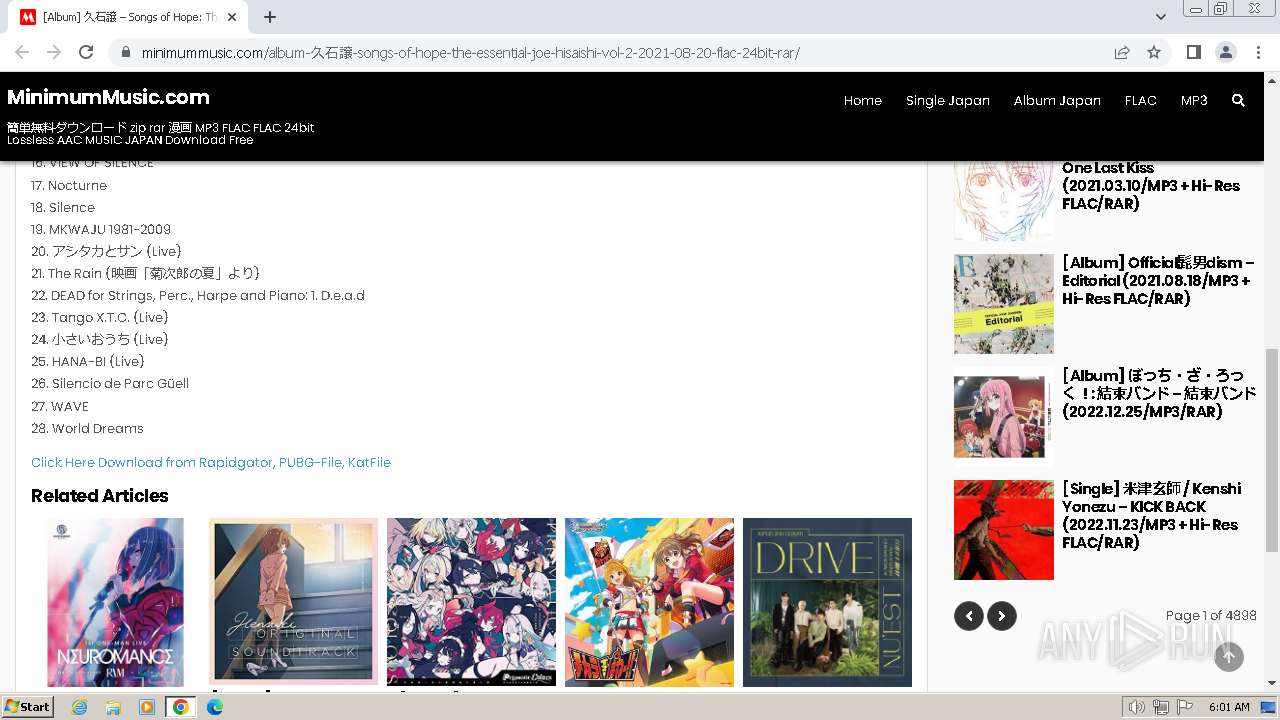
Task: Reload the current page
Action: (x=86, y=52)
